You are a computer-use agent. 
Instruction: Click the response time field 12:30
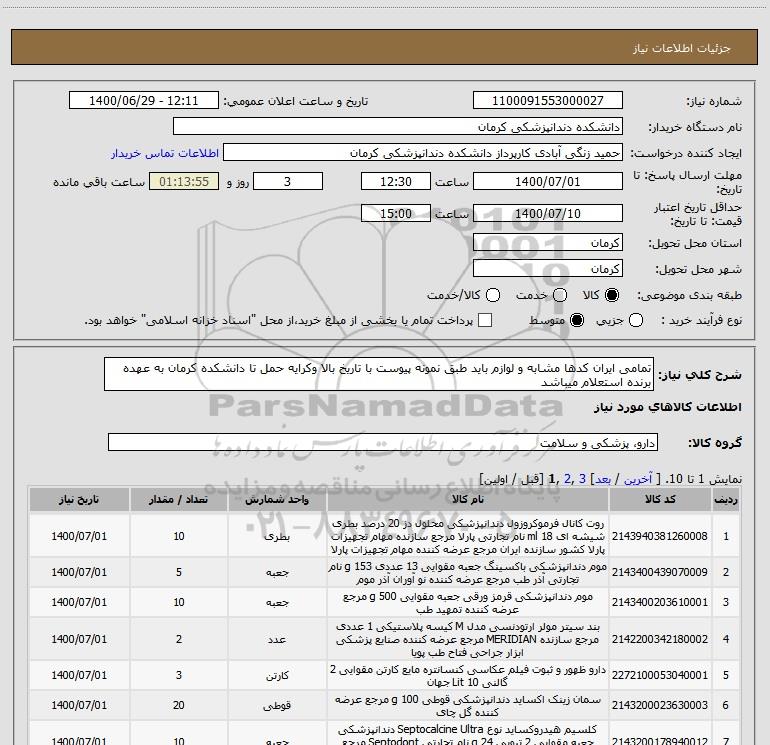tap(396, 181)
